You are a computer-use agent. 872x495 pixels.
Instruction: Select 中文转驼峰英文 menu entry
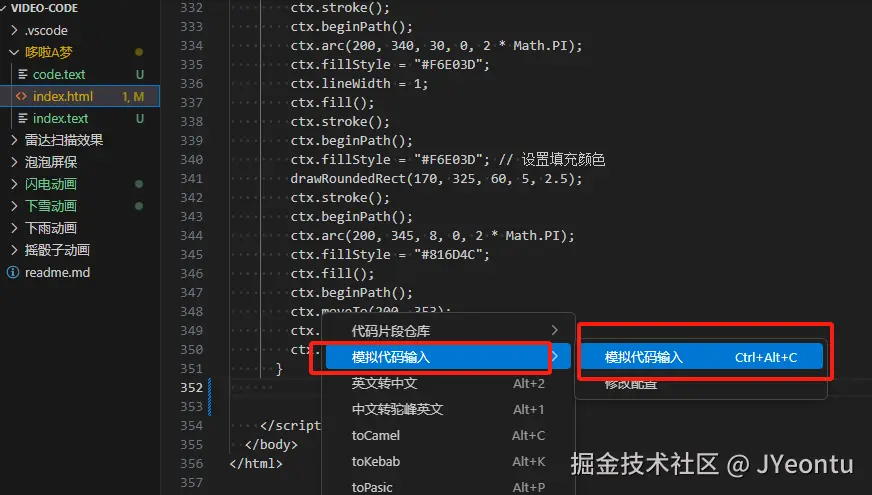448,409
